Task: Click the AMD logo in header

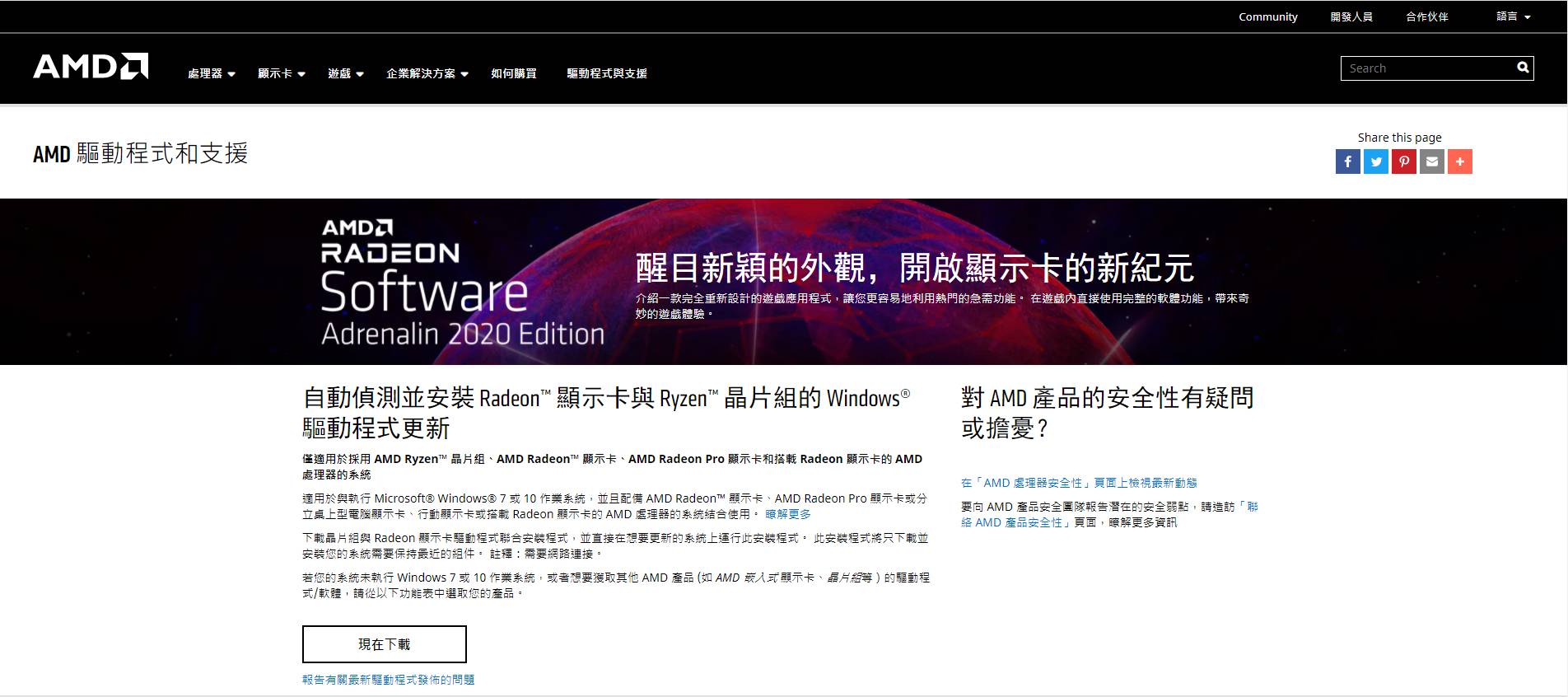Action: click(x=91, y=67)
